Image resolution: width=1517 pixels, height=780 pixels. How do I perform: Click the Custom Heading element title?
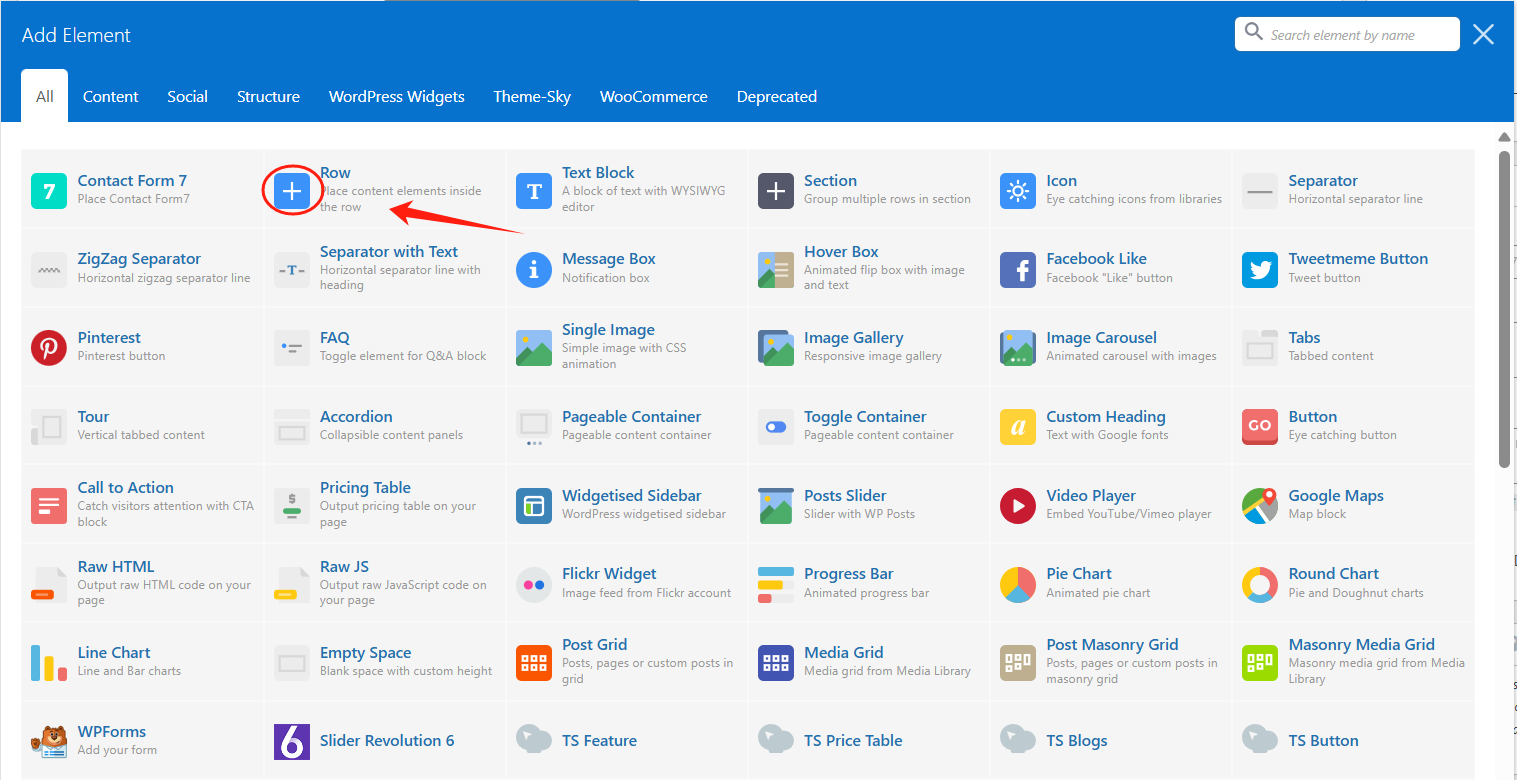click(x=1105, y=417)
